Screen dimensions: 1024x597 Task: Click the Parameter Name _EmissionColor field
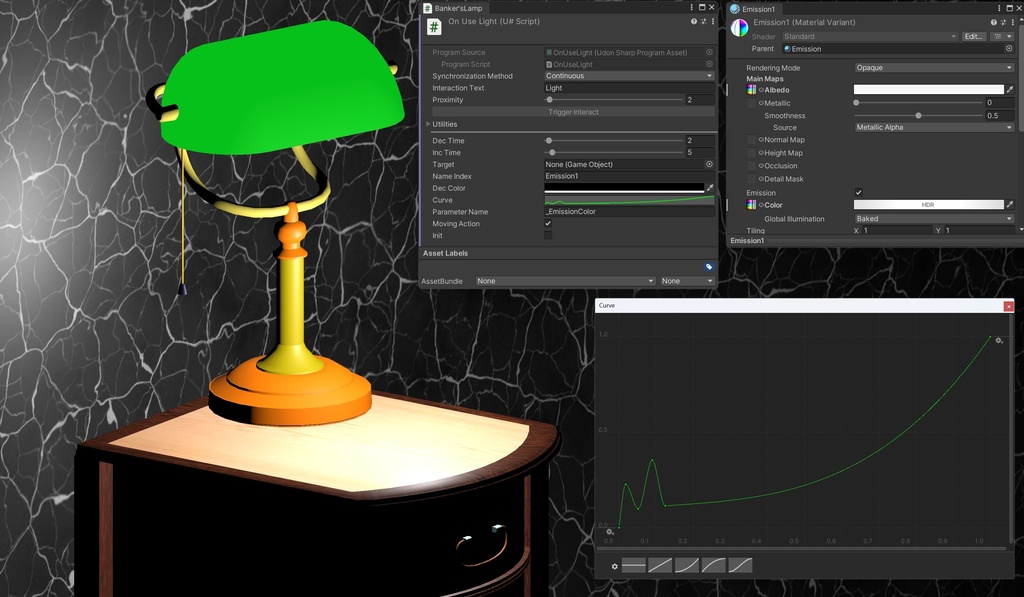pyautogui.click(x=629, y=212)
